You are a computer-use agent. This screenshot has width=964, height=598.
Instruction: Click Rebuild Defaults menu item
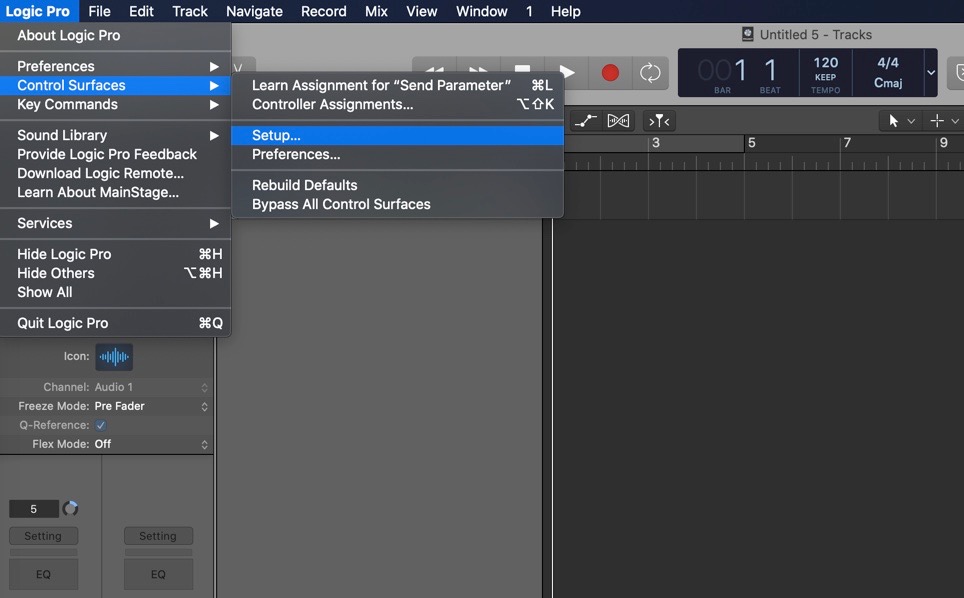[x=304, y=185]
